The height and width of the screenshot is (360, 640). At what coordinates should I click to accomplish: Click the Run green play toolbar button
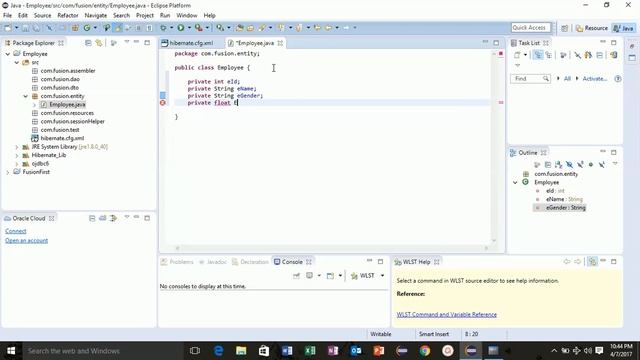180,28
